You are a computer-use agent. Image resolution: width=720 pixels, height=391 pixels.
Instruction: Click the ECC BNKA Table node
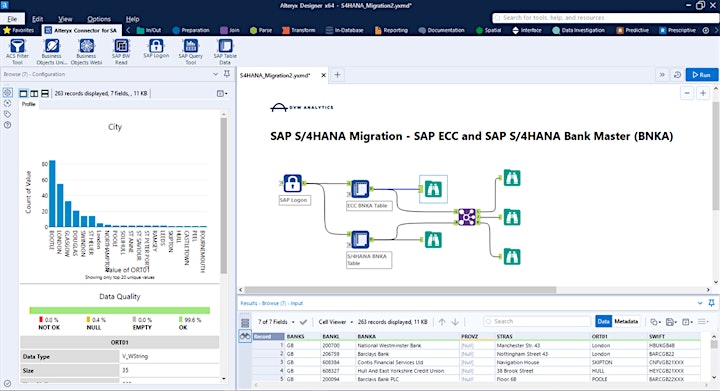point(360,189)
